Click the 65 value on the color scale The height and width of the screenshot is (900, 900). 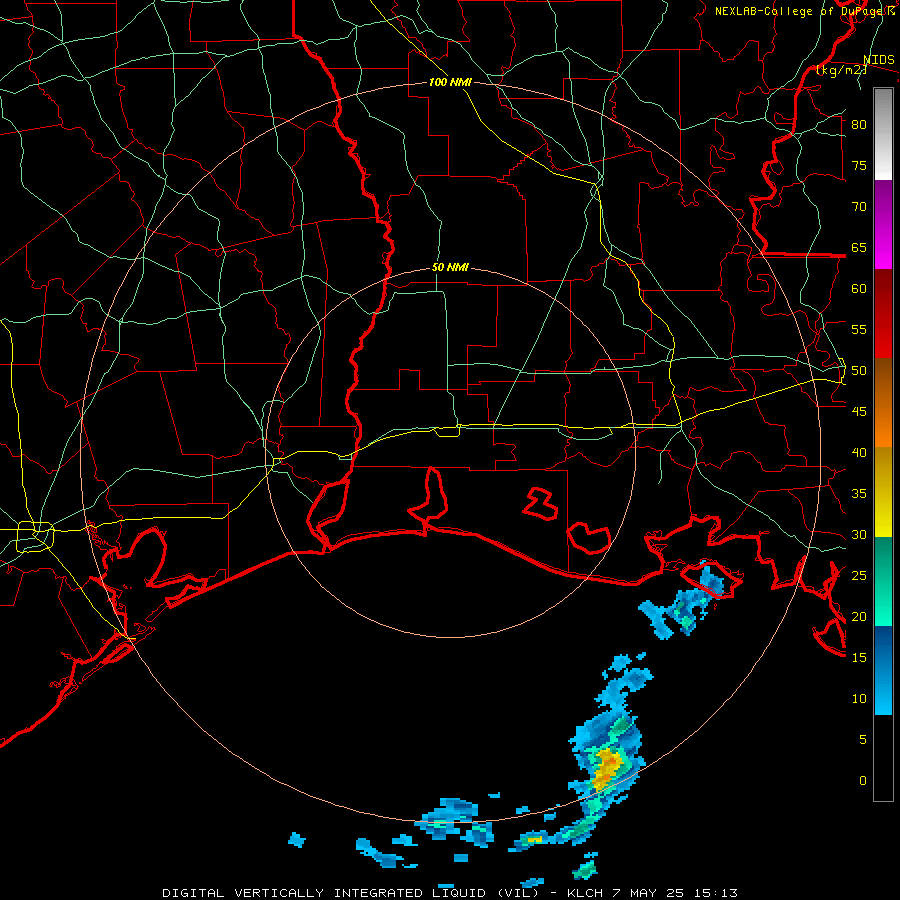859,247
